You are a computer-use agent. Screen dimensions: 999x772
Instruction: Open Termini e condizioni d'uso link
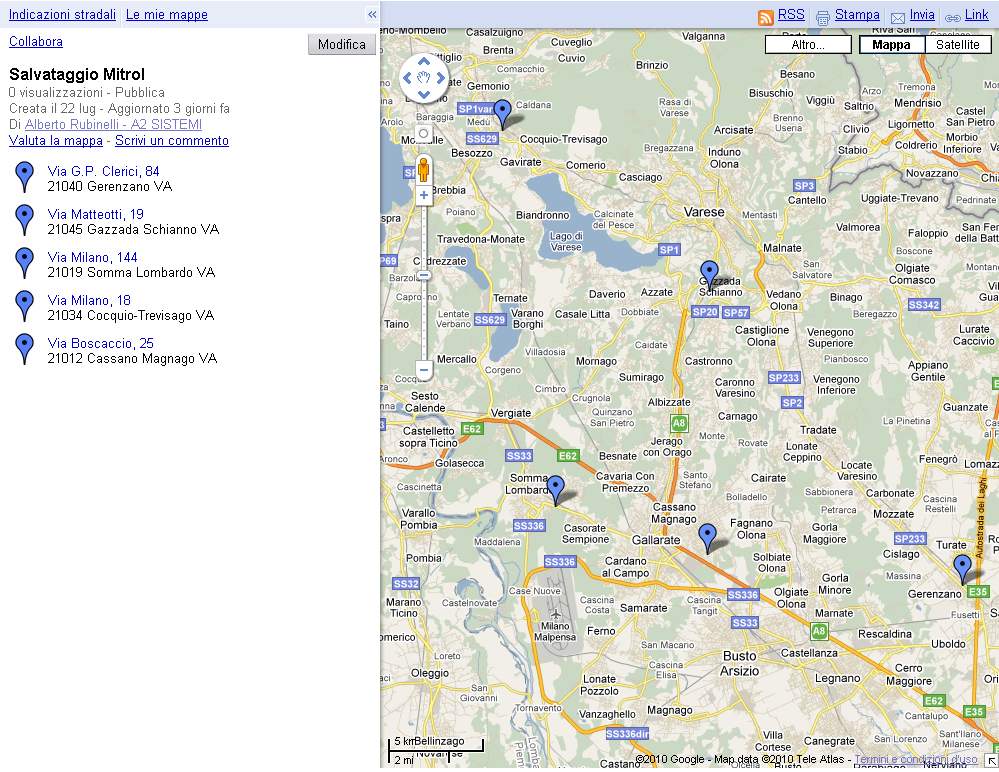(916, 759)
